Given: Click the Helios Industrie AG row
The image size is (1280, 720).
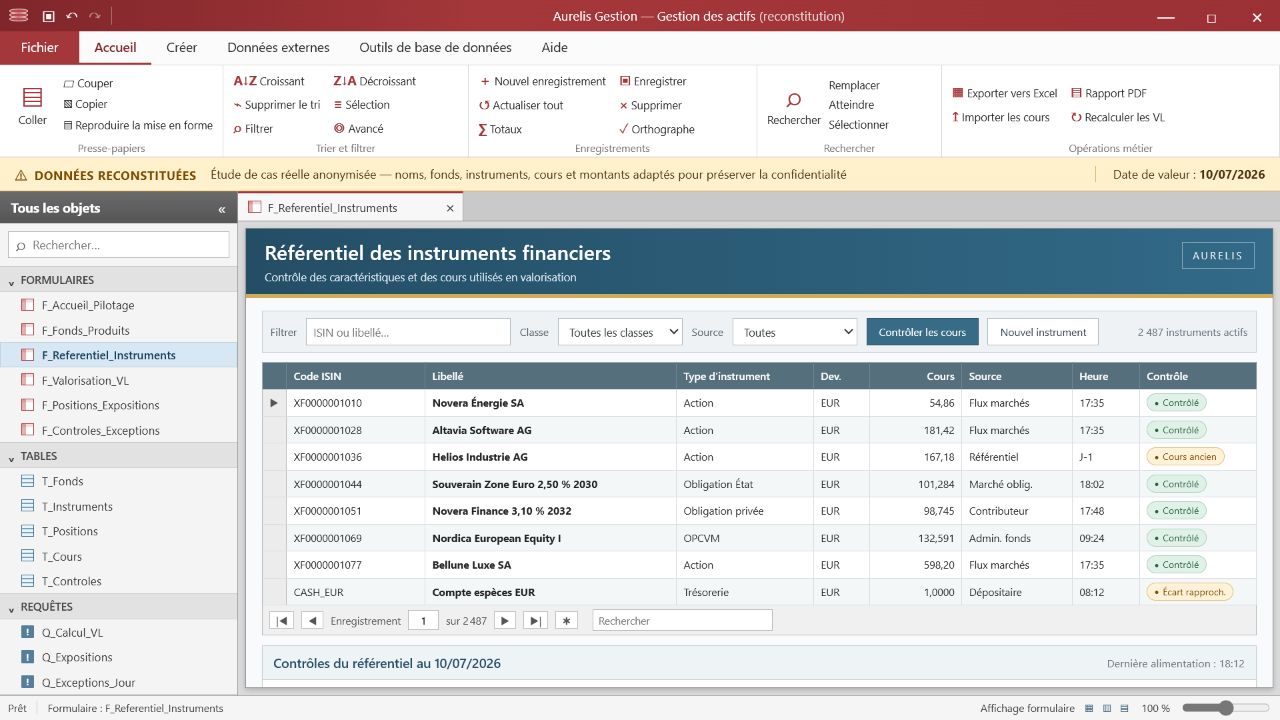Looking at the screenshot, I should 759,457.
